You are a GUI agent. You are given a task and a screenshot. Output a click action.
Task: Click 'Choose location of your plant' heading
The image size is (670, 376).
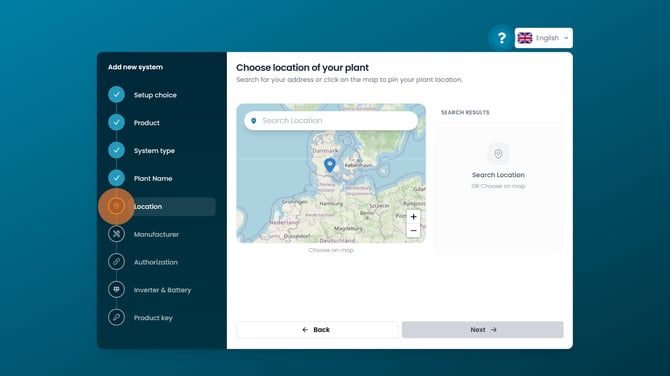(303, 68)
